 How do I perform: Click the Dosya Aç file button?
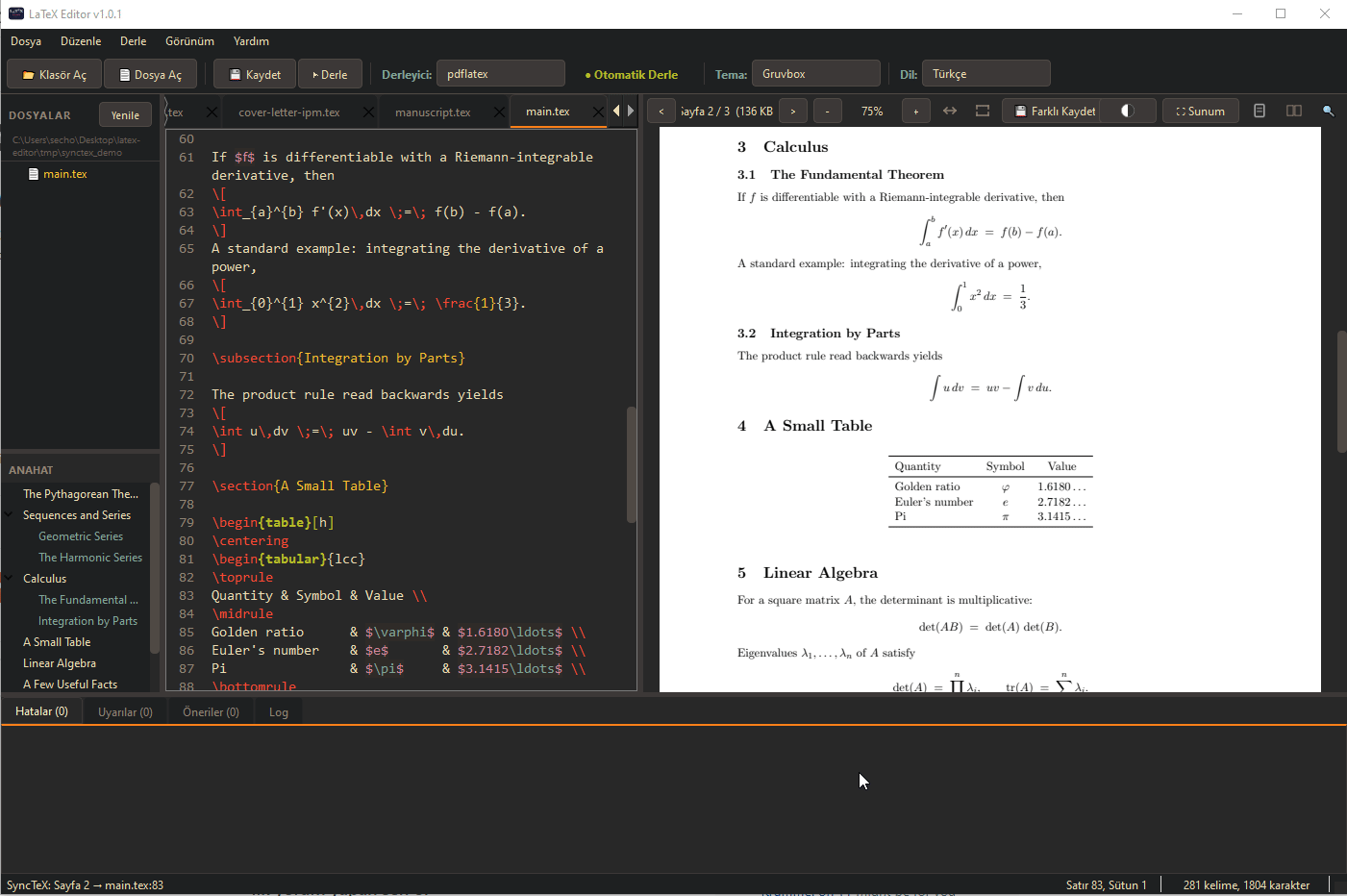(x=151, y=74)
